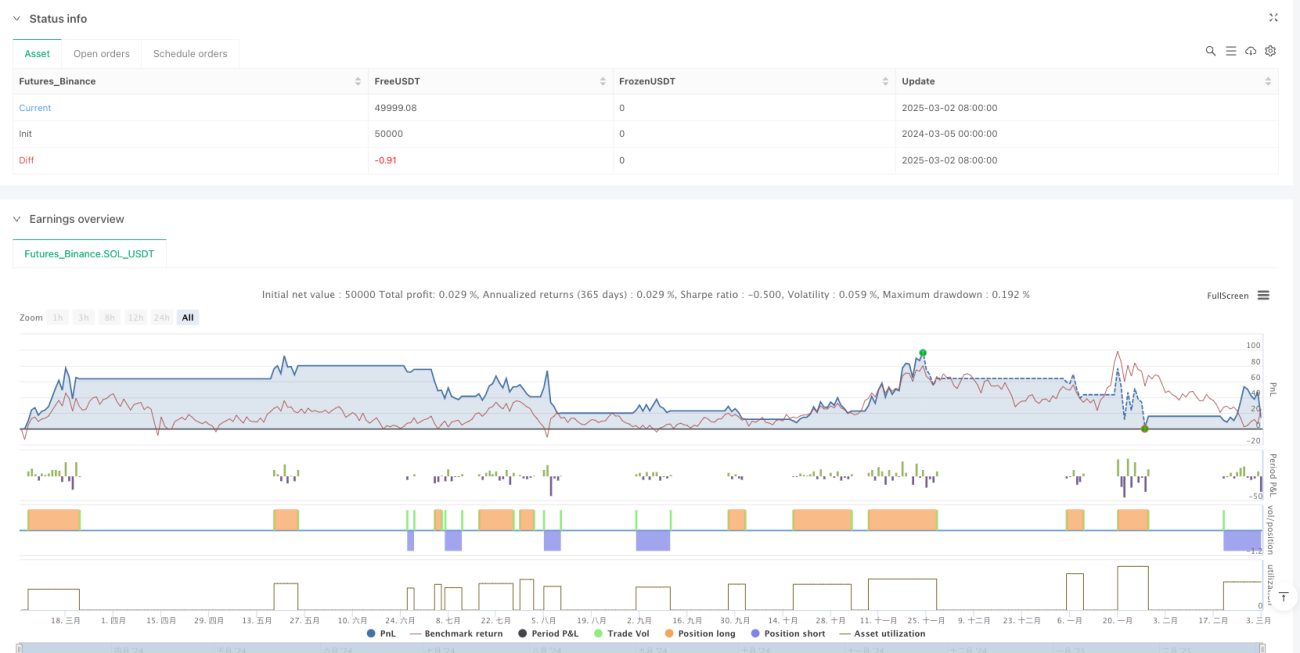
Task: Click the Status info fullscreen shrink icon
Action: (x=1273, y=18)
